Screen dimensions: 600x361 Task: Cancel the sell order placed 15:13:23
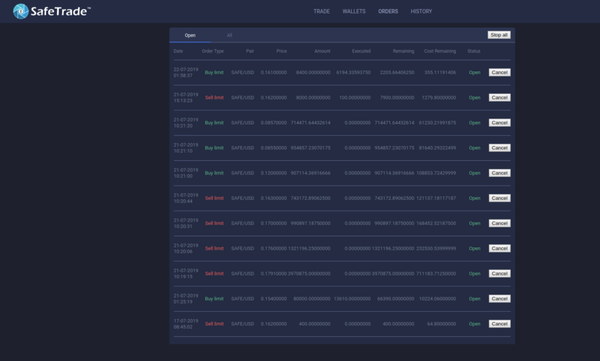(x=499, y=98)
